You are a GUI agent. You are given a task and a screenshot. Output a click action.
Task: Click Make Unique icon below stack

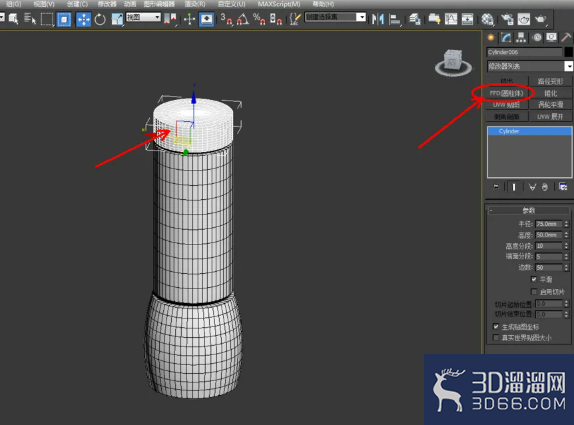point(532,187)
